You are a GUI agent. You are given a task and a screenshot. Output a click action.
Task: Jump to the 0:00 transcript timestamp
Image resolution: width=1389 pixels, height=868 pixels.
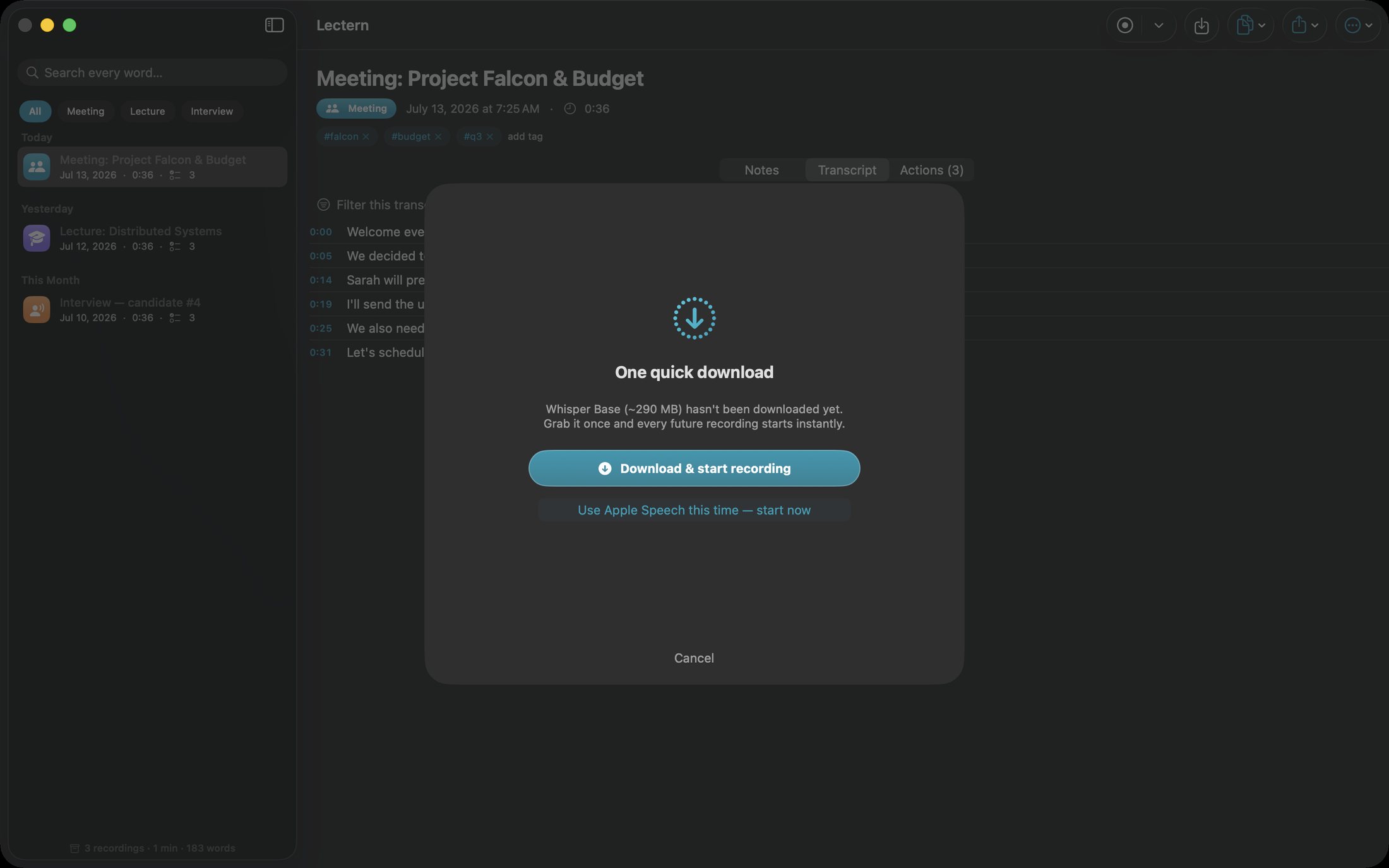click(x=320, y=232)
